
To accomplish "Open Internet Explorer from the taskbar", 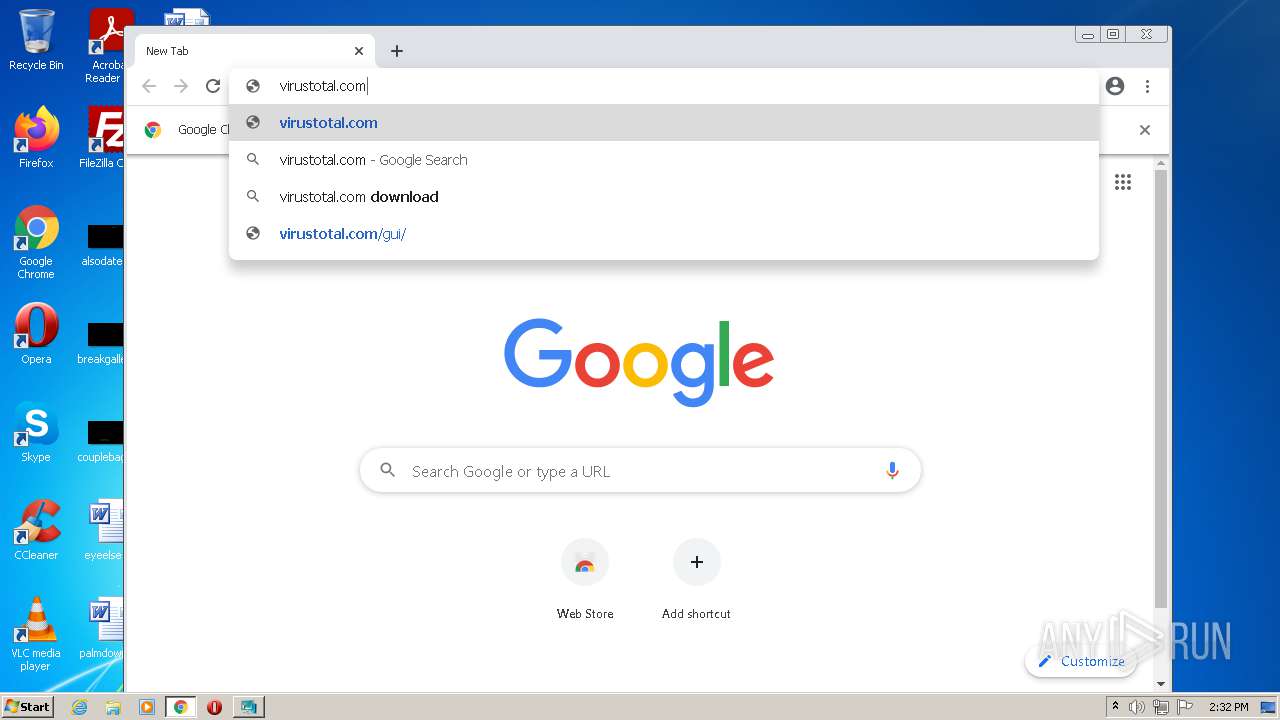I will [x=79, y=707].
